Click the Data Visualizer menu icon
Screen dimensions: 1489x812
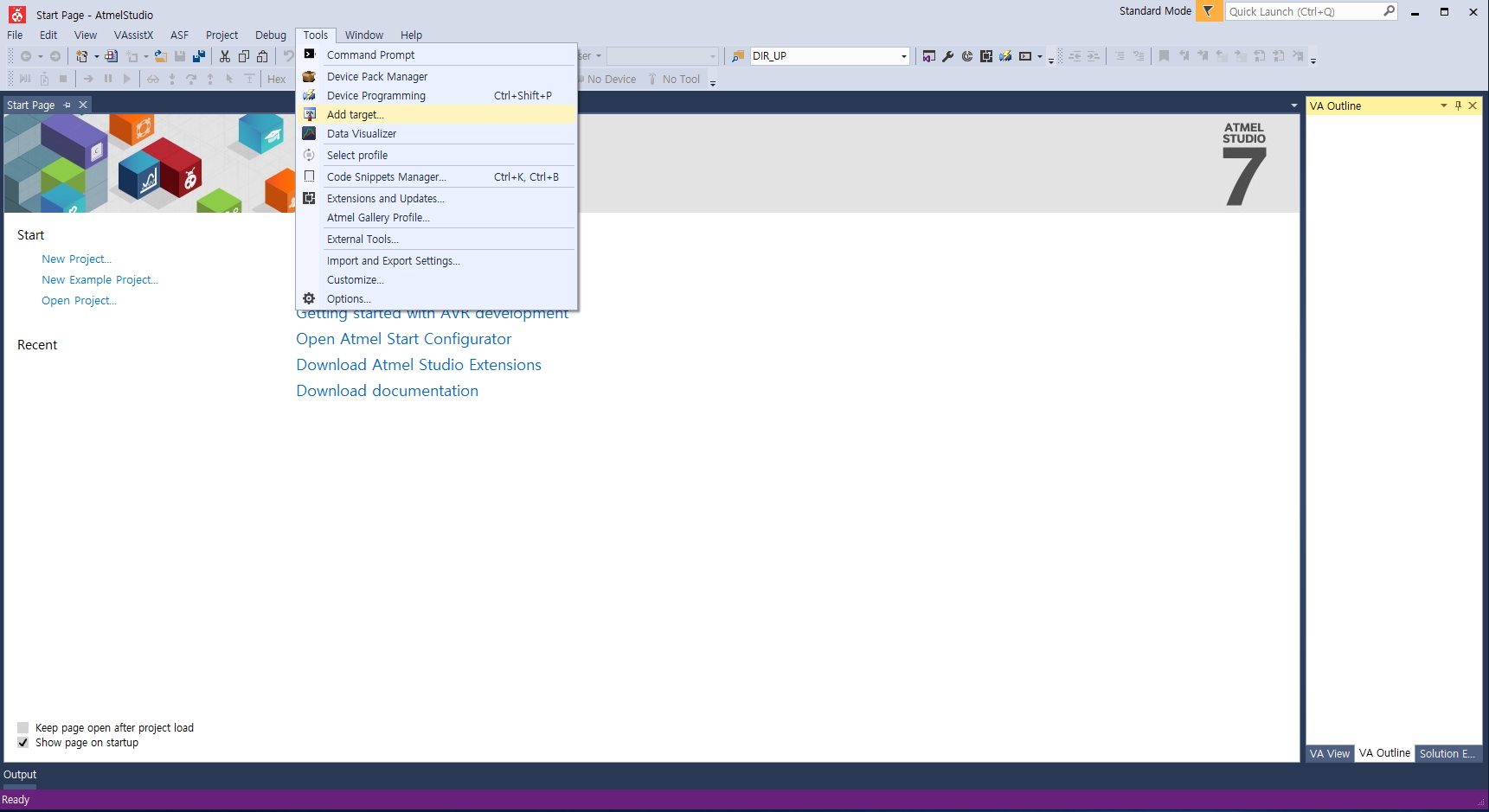[309, 133]
